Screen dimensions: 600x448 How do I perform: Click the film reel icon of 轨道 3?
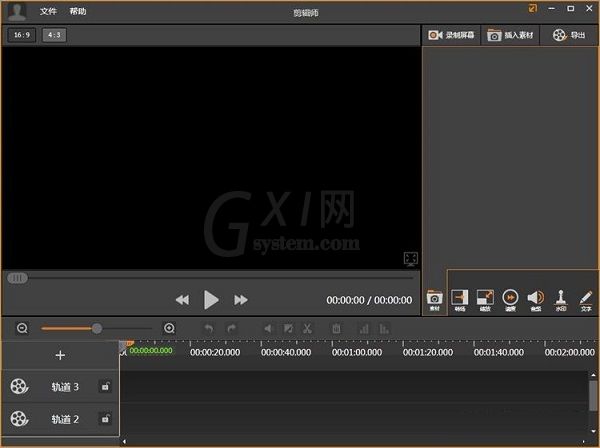coord(19,386)
